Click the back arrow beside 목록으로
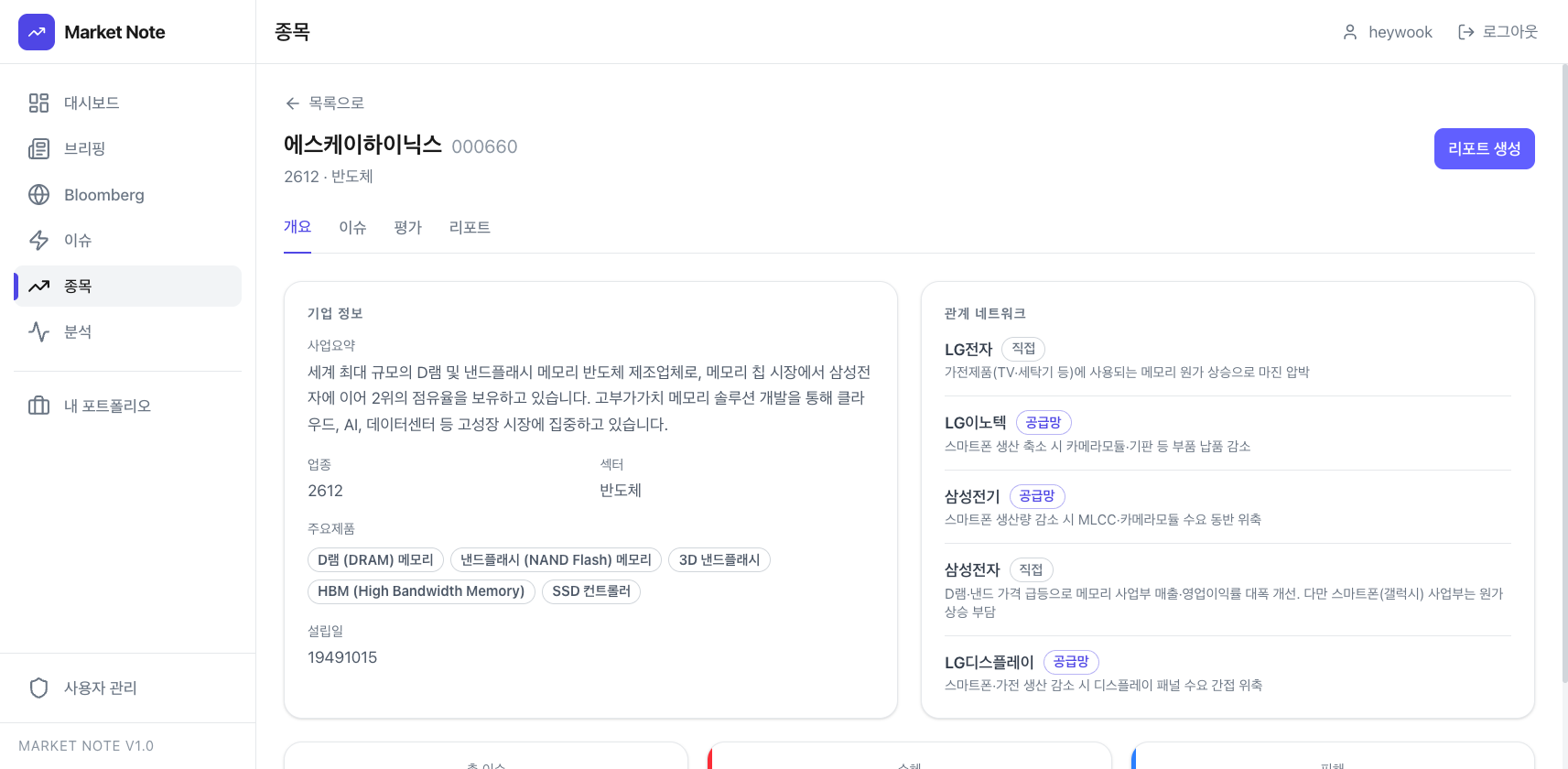Screen dimensions: 1568x769 (x=292, y=103)
